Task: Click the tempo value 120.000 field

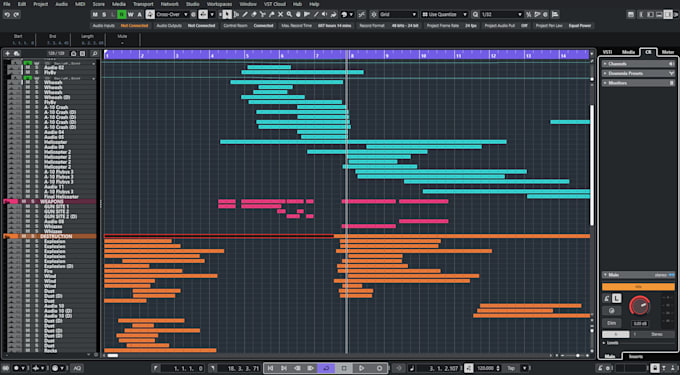Action: [x=486, y=368]
